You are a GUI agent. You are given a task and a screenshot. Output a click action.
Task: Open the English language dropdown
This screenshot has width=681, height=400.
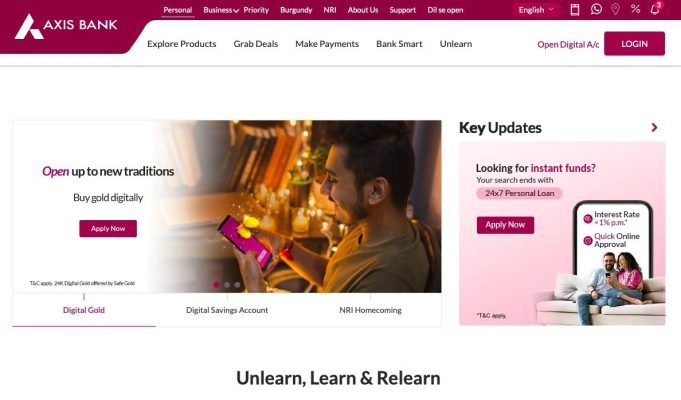tap(536, 10)
